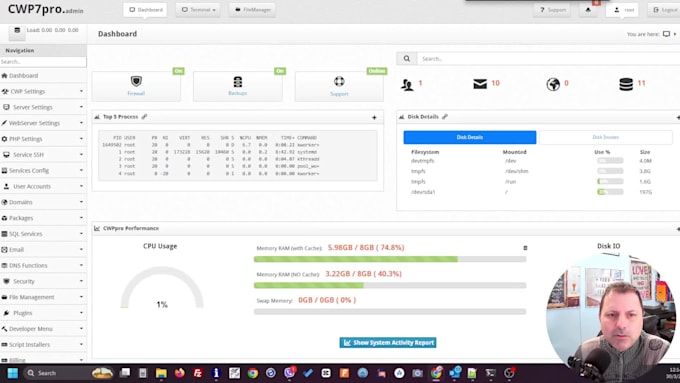Click the users count icon
This screenshot has height=383, width=680.
click(x=407, y=84)
